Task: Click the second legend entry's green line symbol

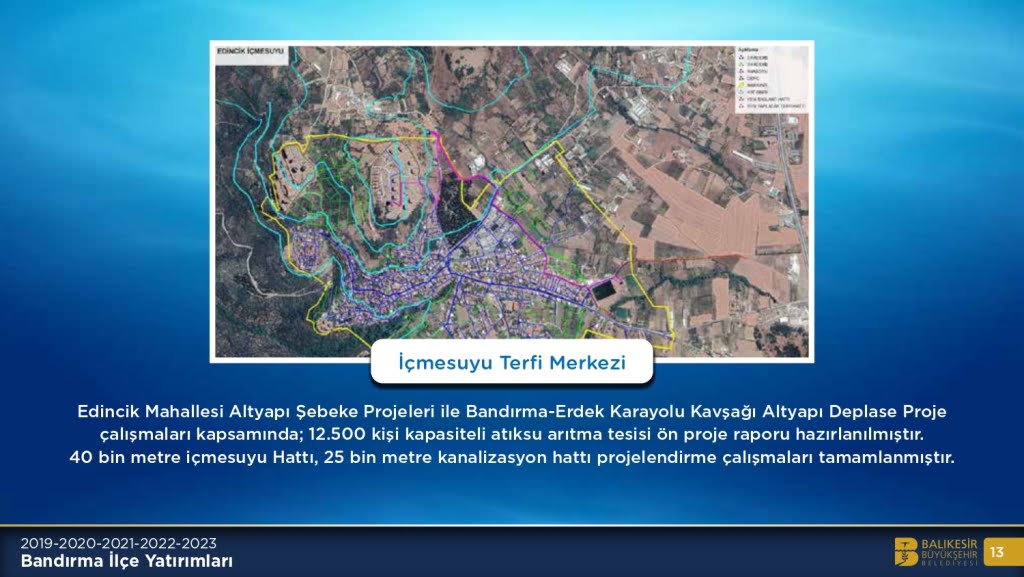Action: tap(744, 63)
